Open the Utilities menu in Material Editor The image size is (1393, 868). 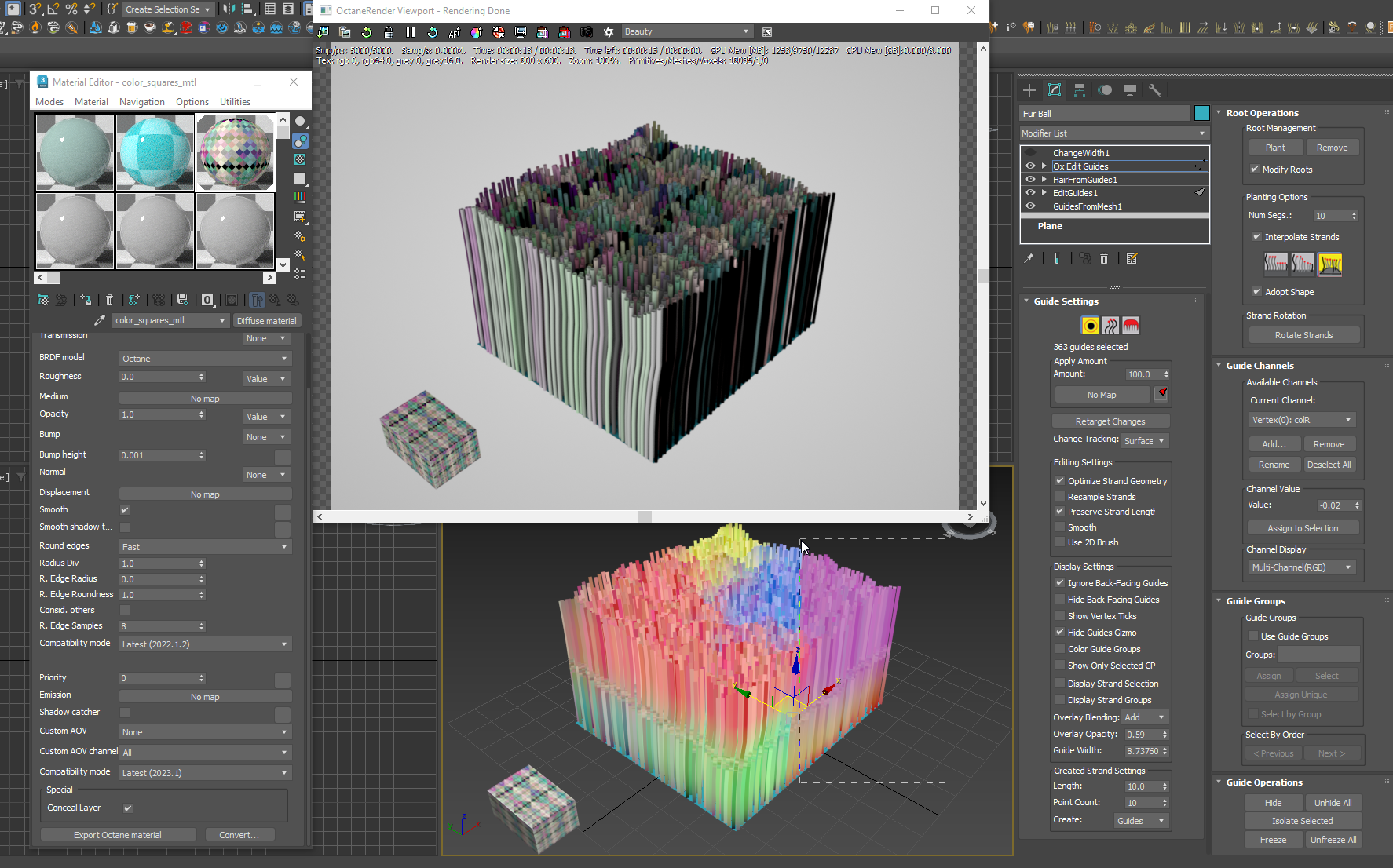[x=235, y=102]
